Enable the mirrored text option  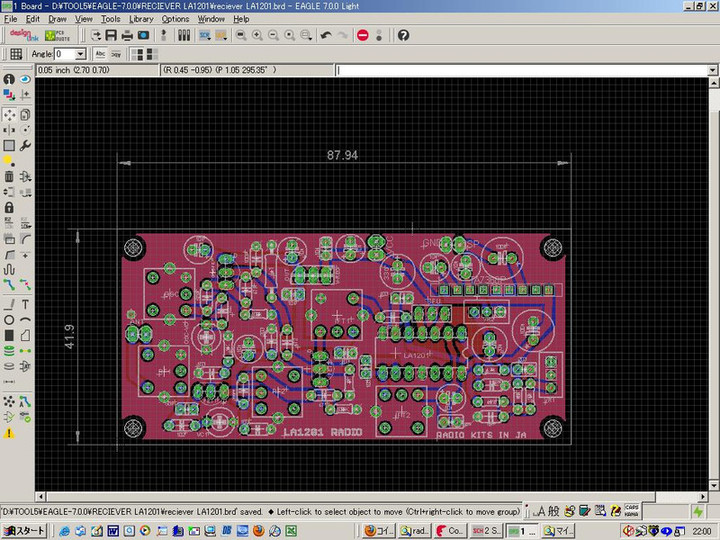click(x=116, y=54)
